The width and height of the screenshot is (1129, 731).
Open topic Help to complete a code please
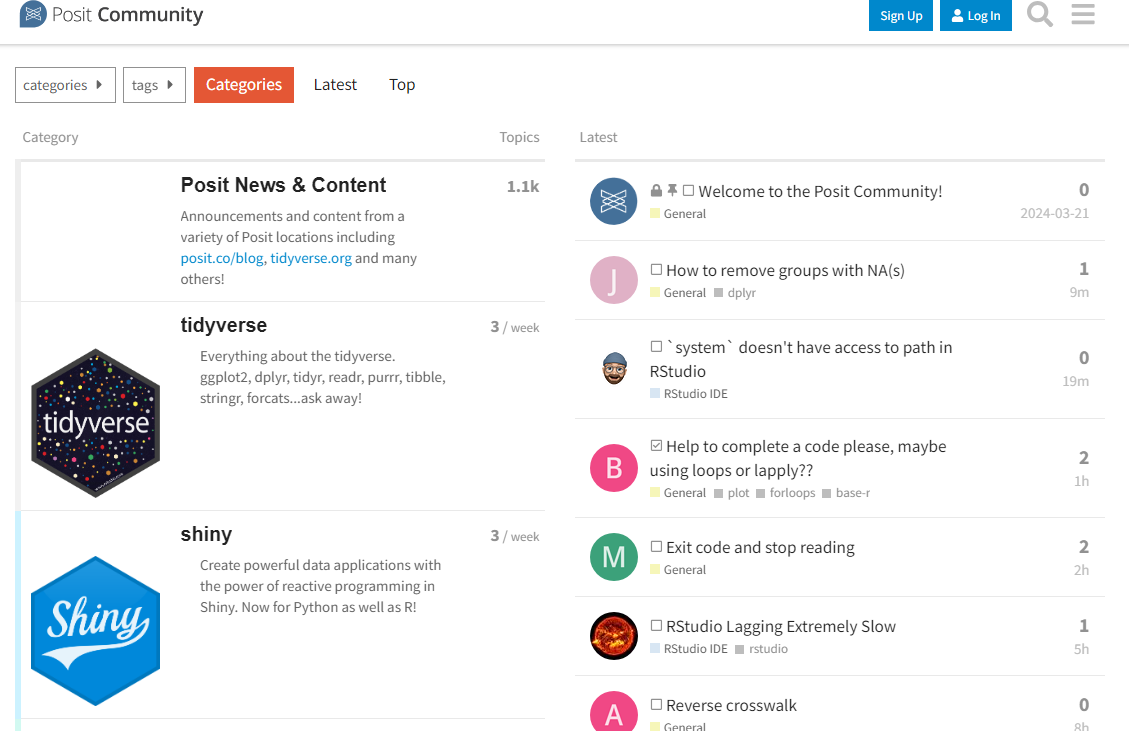coord(798,458)
